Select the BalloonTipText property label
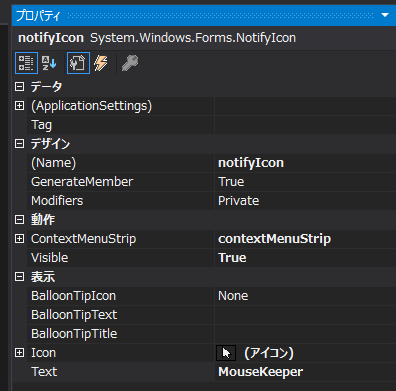 tap(74, 315)
